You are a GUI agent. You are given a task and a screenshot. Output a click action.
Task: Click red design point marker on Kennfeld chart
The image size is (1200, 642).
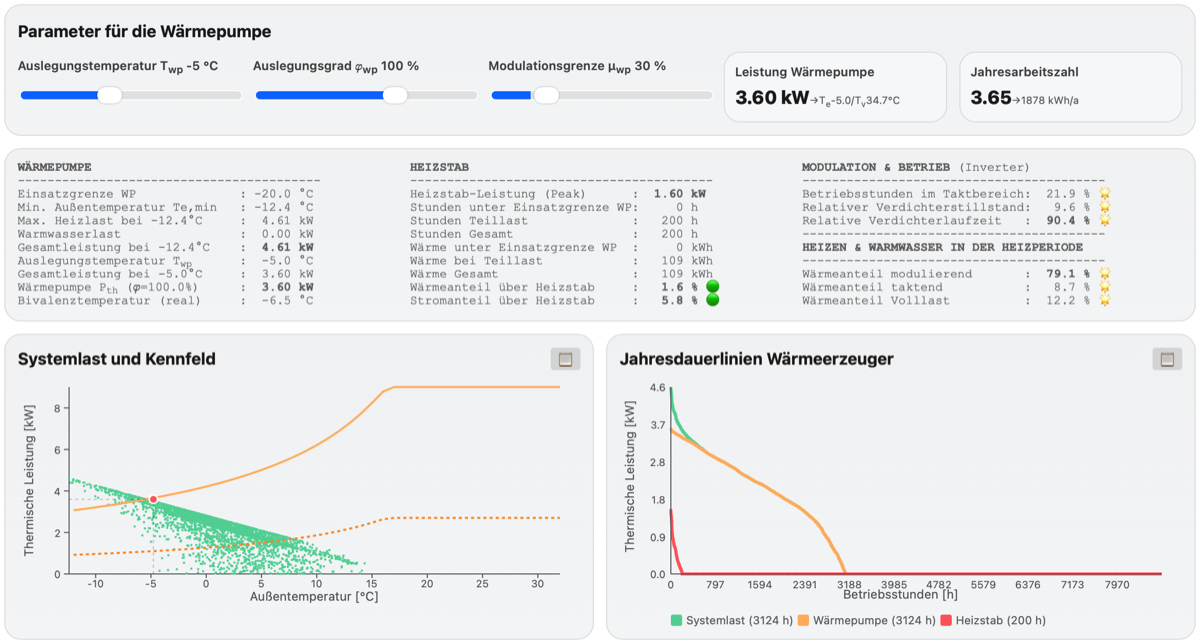153,499
